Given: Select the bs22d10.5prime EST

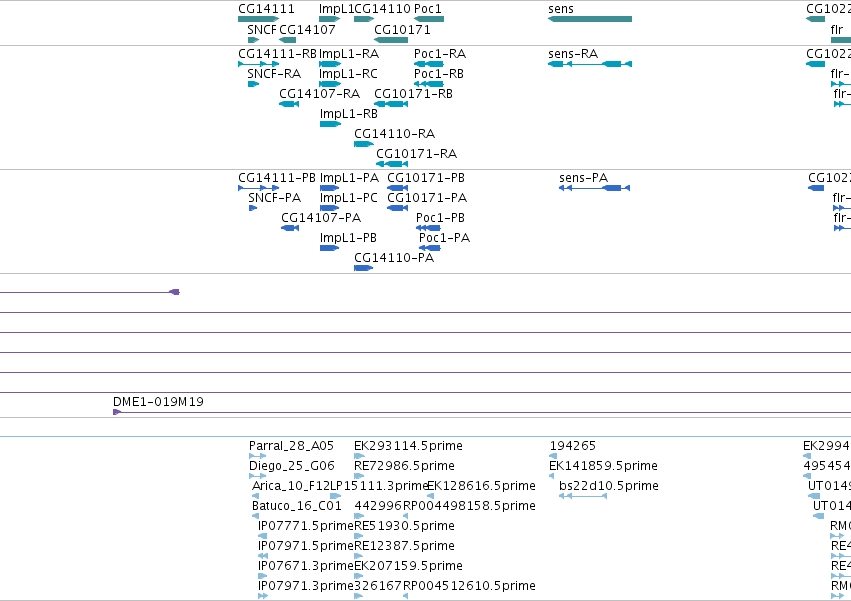Looking at the screenshot, I should point(583,497).
